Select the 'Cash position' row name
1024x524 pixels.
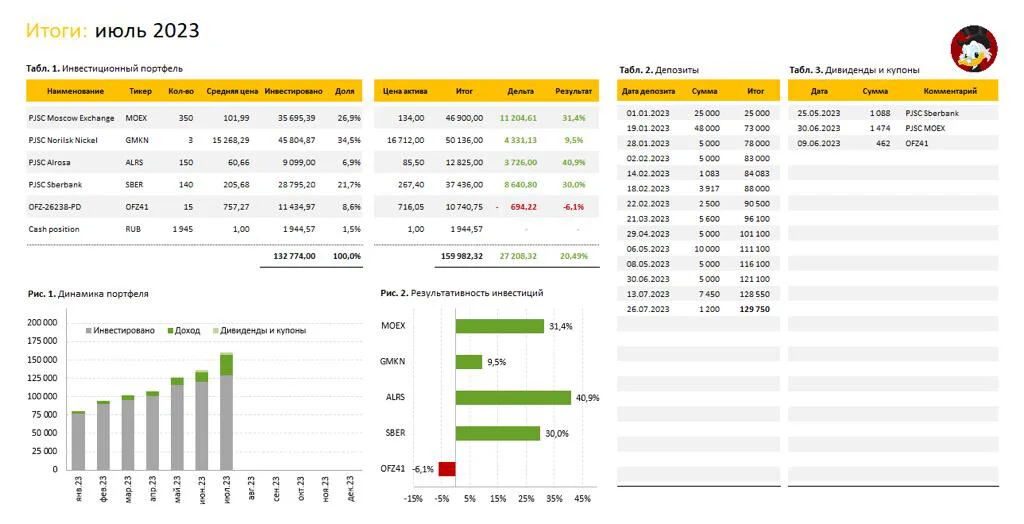pos(54,229)
